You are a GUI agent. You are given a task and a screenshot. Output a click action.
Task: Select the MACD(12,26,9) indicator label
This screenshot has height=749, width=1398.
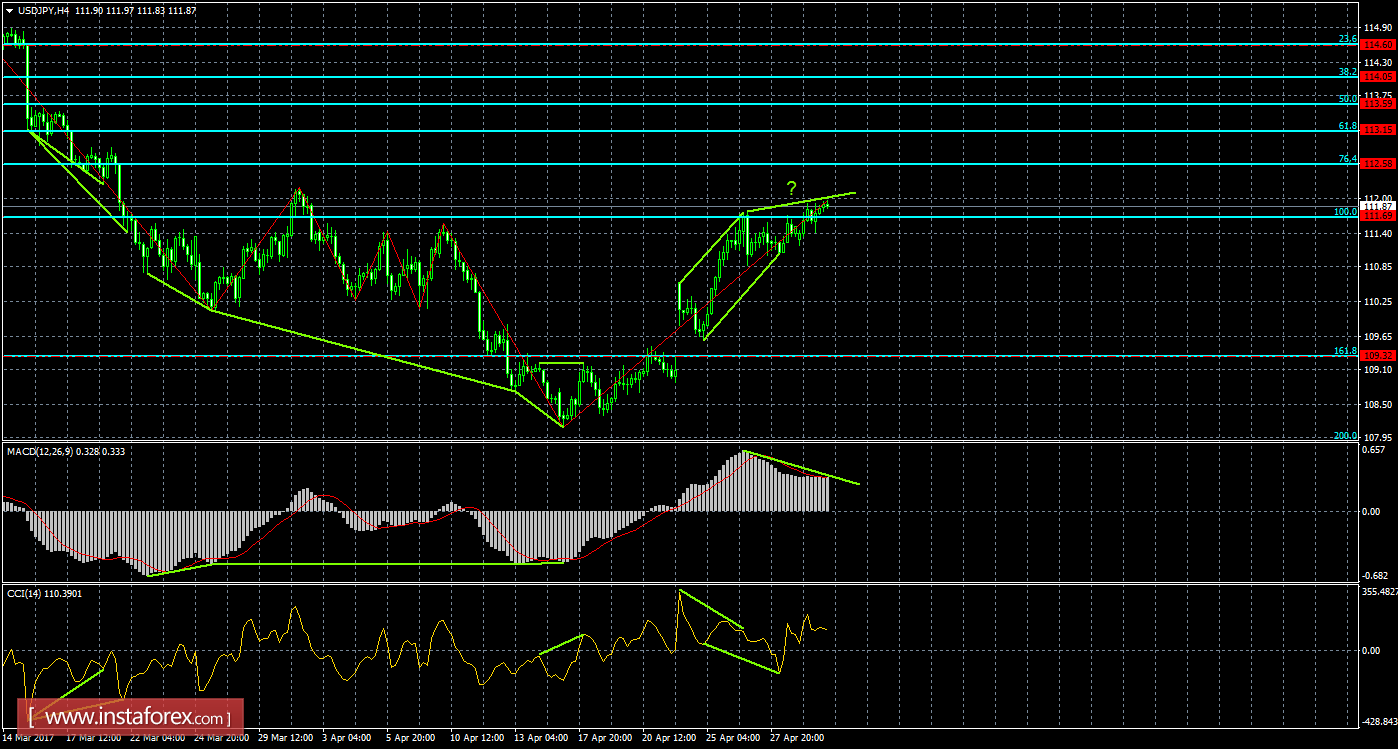[x=52, y=452]
